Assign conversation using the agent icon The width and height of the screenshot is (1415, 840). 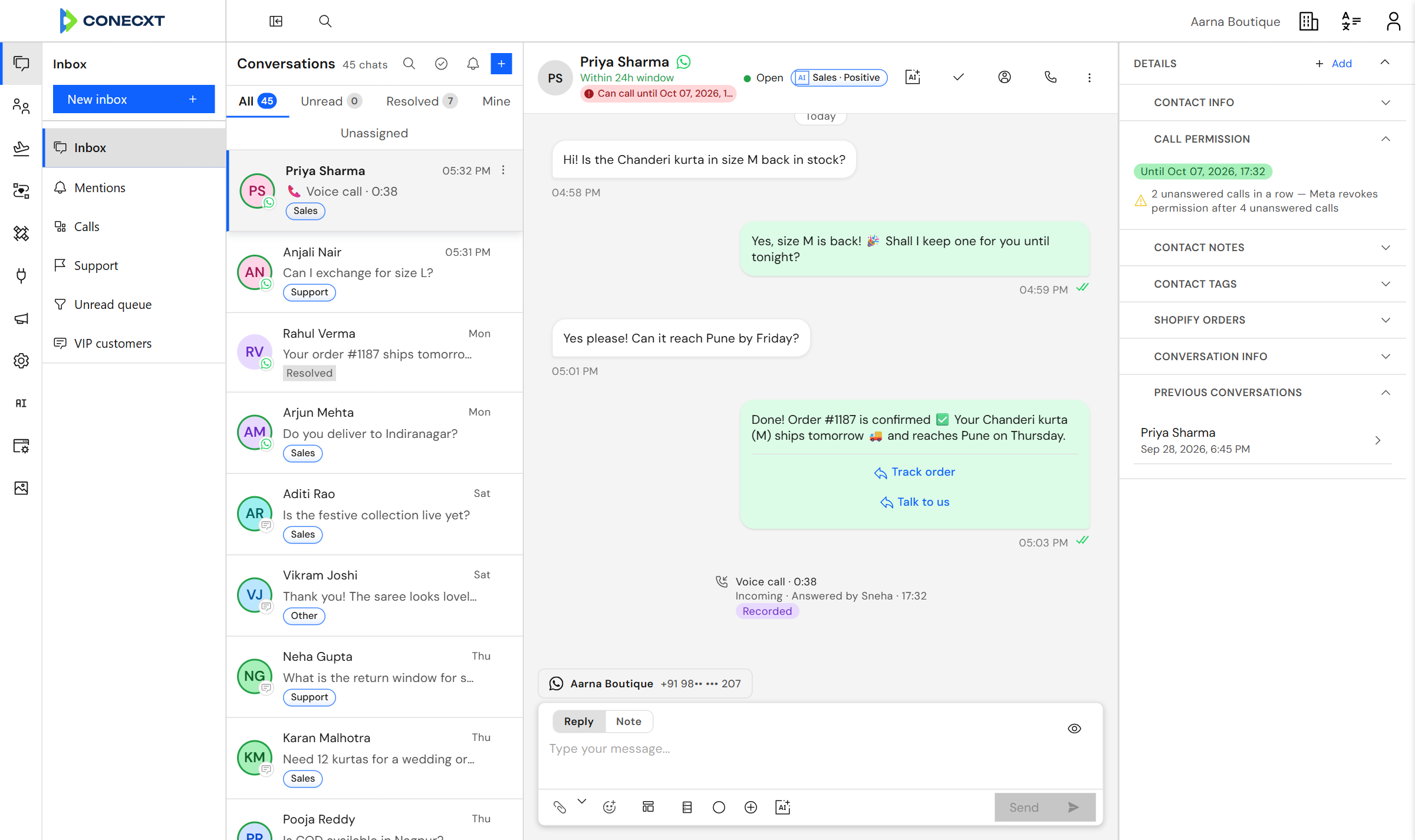1005,77
